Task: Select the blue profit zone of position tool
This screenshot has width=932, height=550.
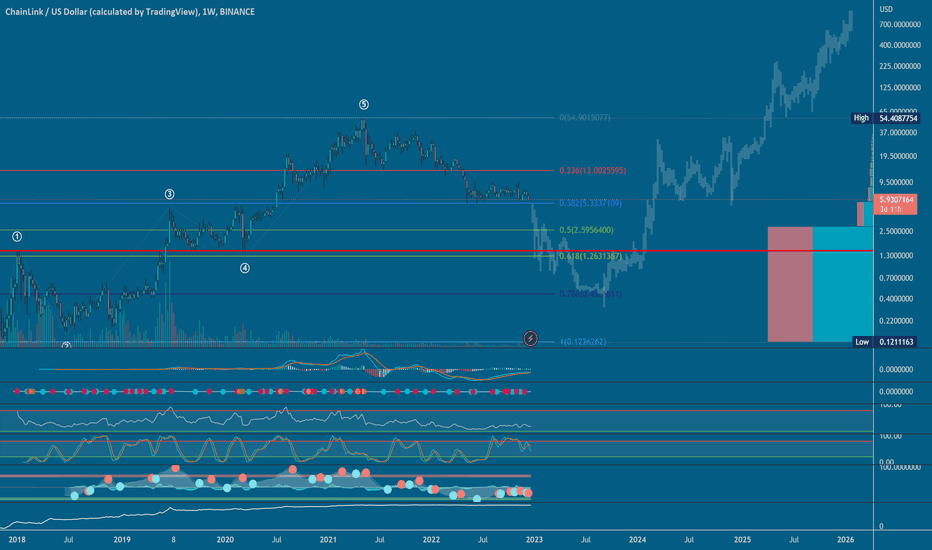Action: tap(843, 284)
